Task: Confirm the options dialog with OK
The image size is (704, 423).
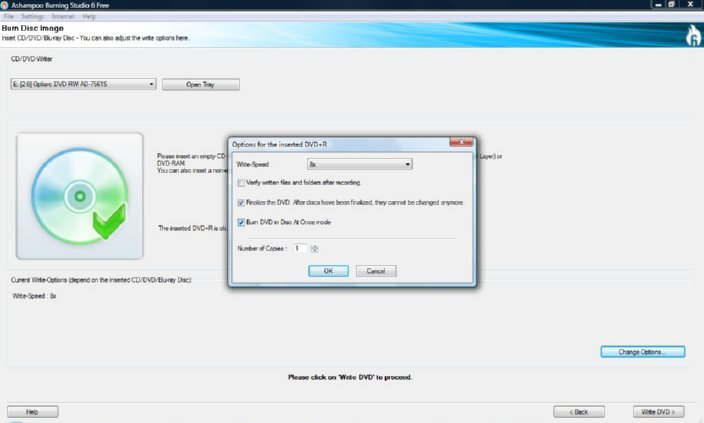Action: tap(328, 271)
